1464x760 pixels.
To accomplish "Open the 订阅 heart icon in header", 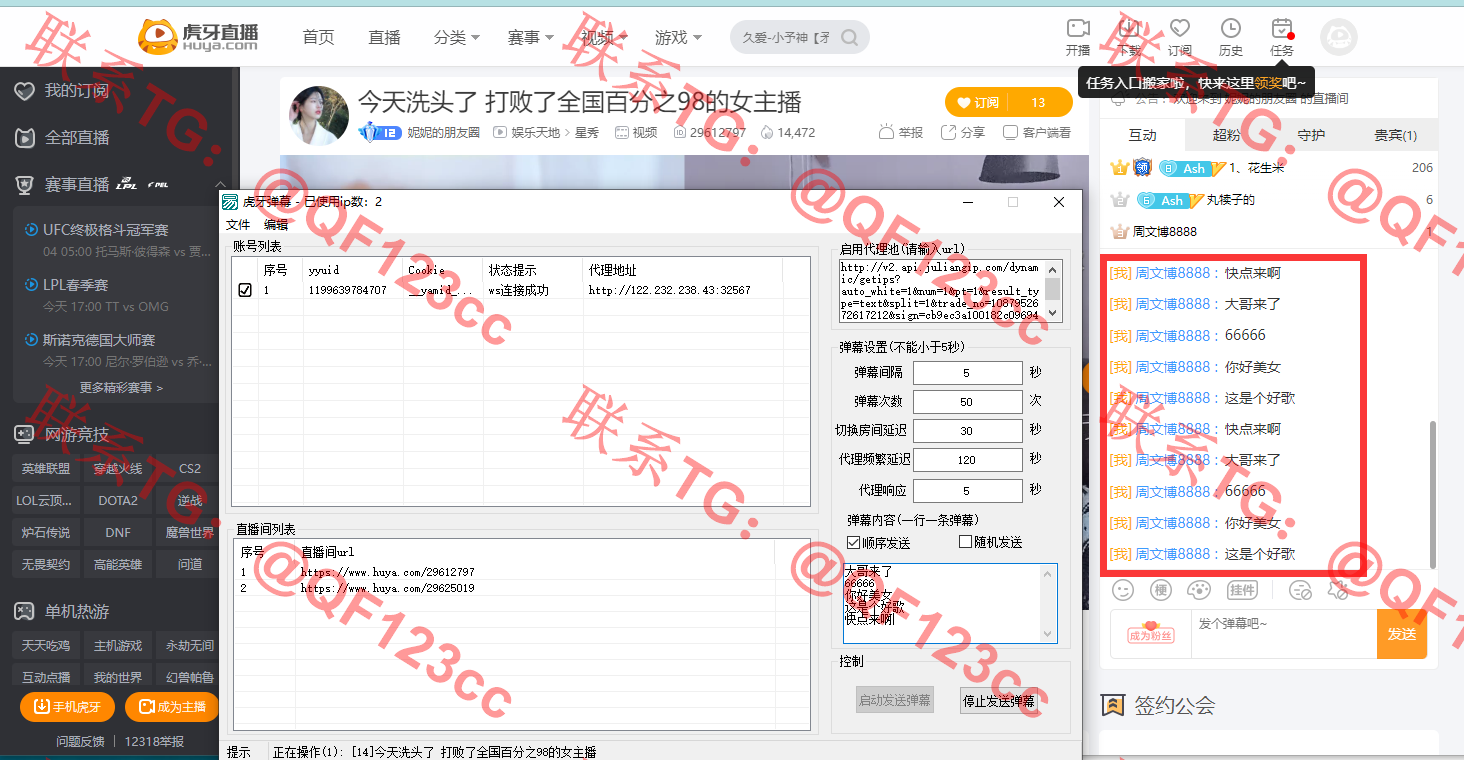I will click(1180, 28).
